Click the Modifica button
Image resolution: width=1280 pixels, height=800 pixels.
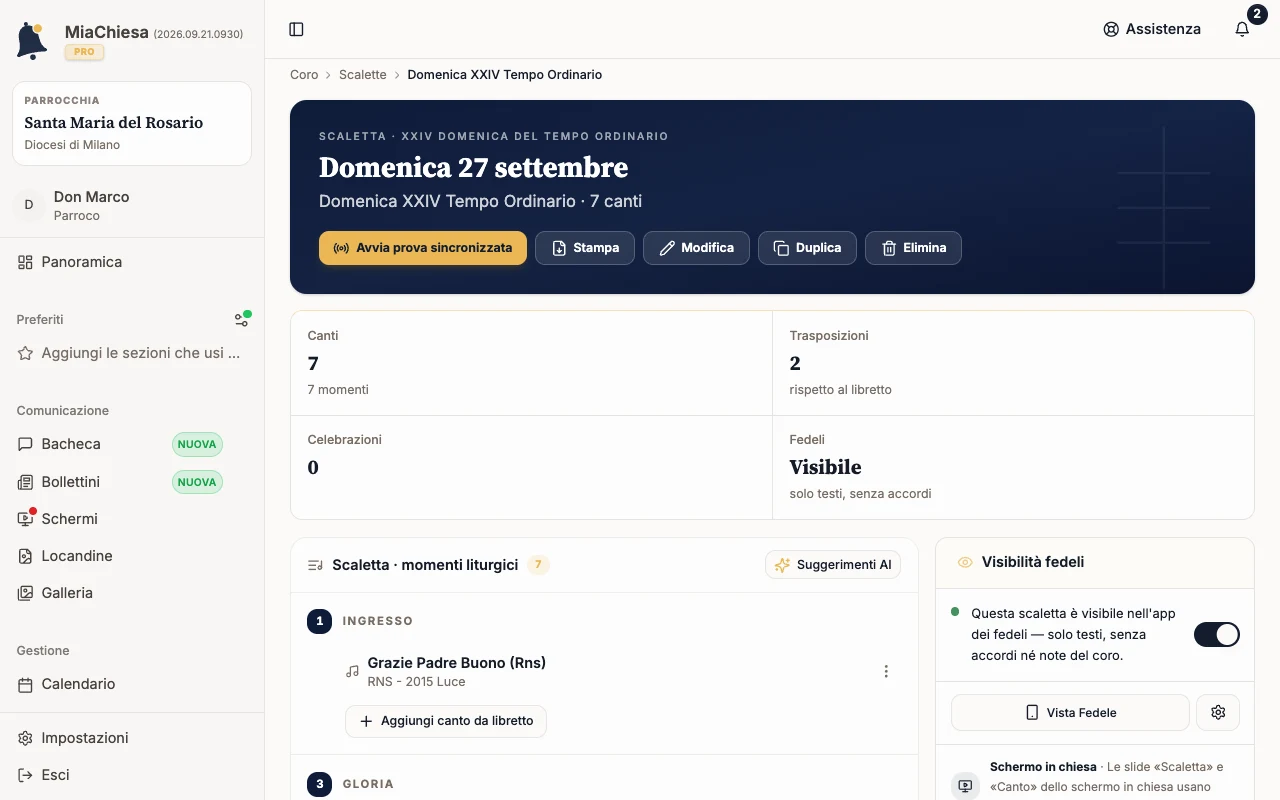coord(696,248)
